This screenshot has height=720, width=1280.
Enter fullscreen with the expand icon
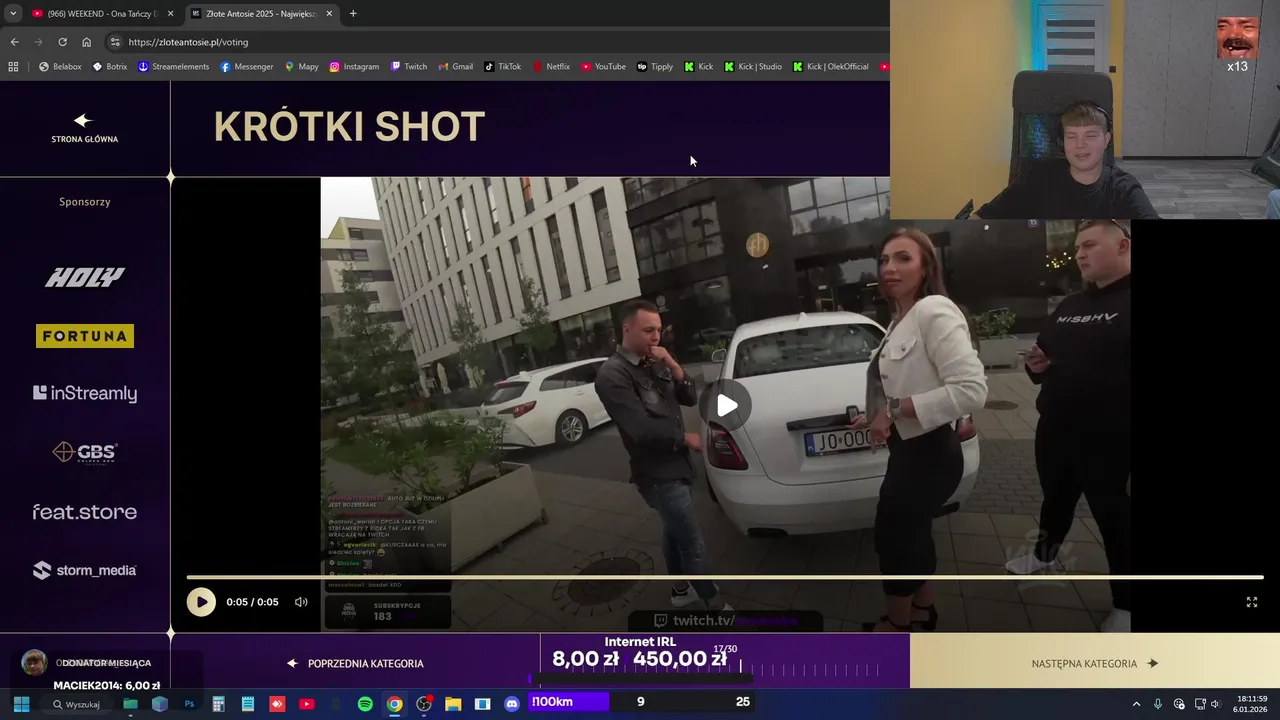point(1251,602)
